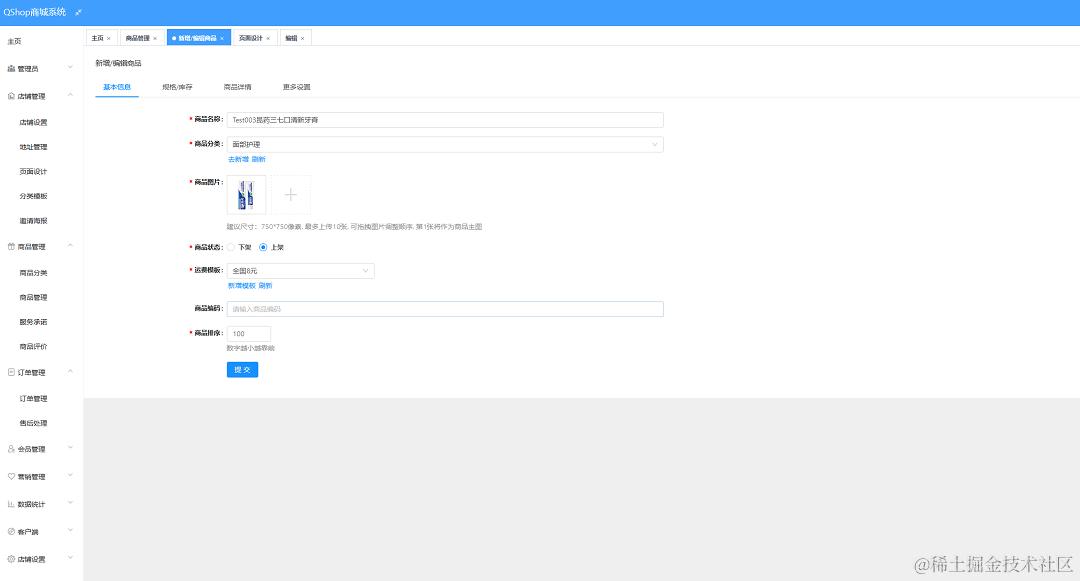Click the 商品名称 input field

[445, 120]
